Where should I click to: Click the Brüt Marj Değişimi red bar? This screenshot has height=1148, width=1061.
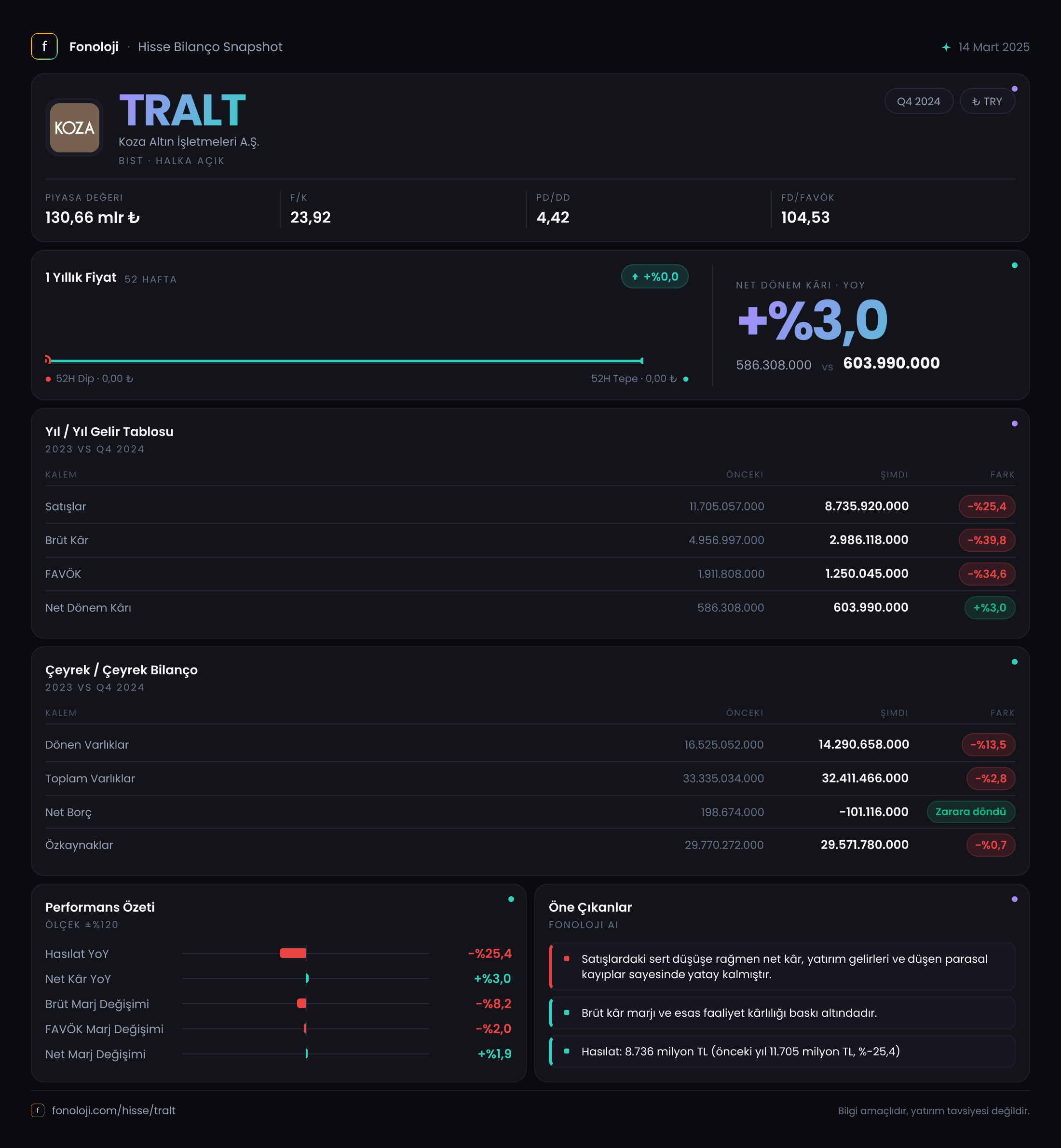[301, 1003]
